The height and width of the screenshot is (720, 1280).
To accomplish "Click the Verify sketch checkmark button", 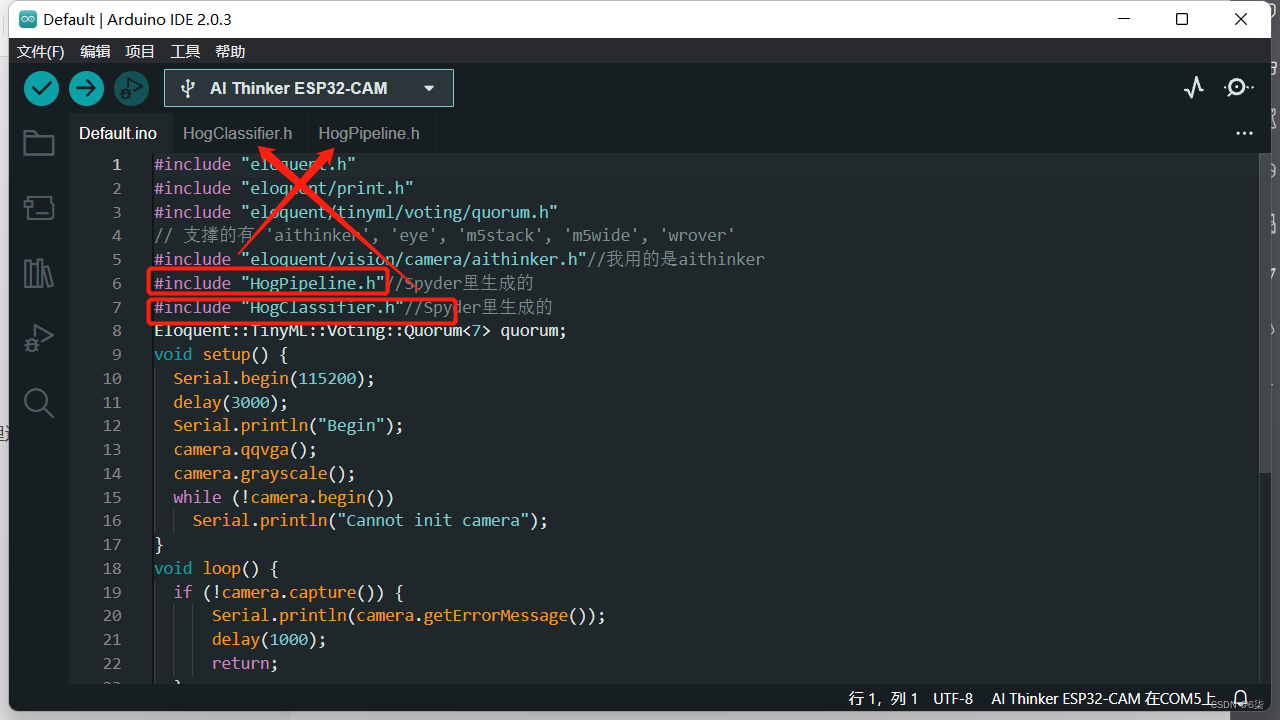I will (41, 88).
